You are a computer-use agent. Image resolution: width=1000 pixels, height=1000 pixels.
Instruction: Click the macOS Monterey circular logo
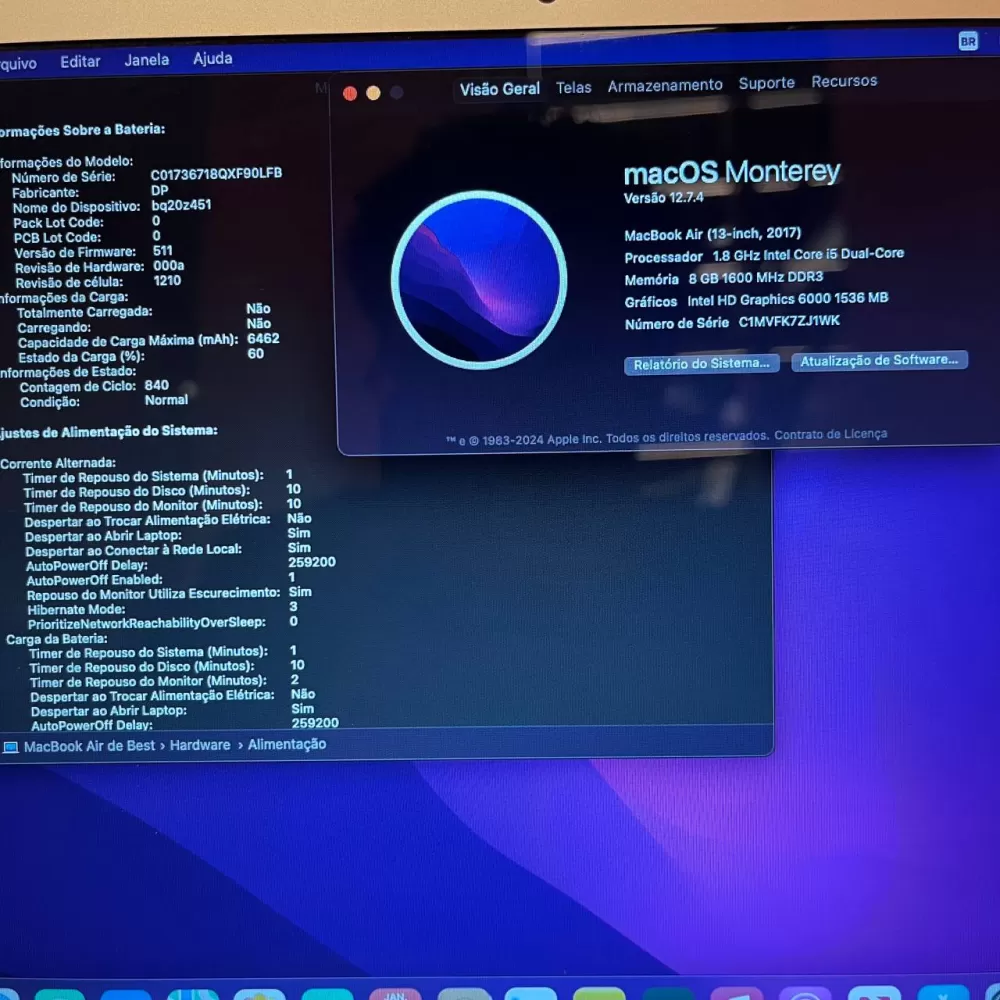[x=479, y=279]
